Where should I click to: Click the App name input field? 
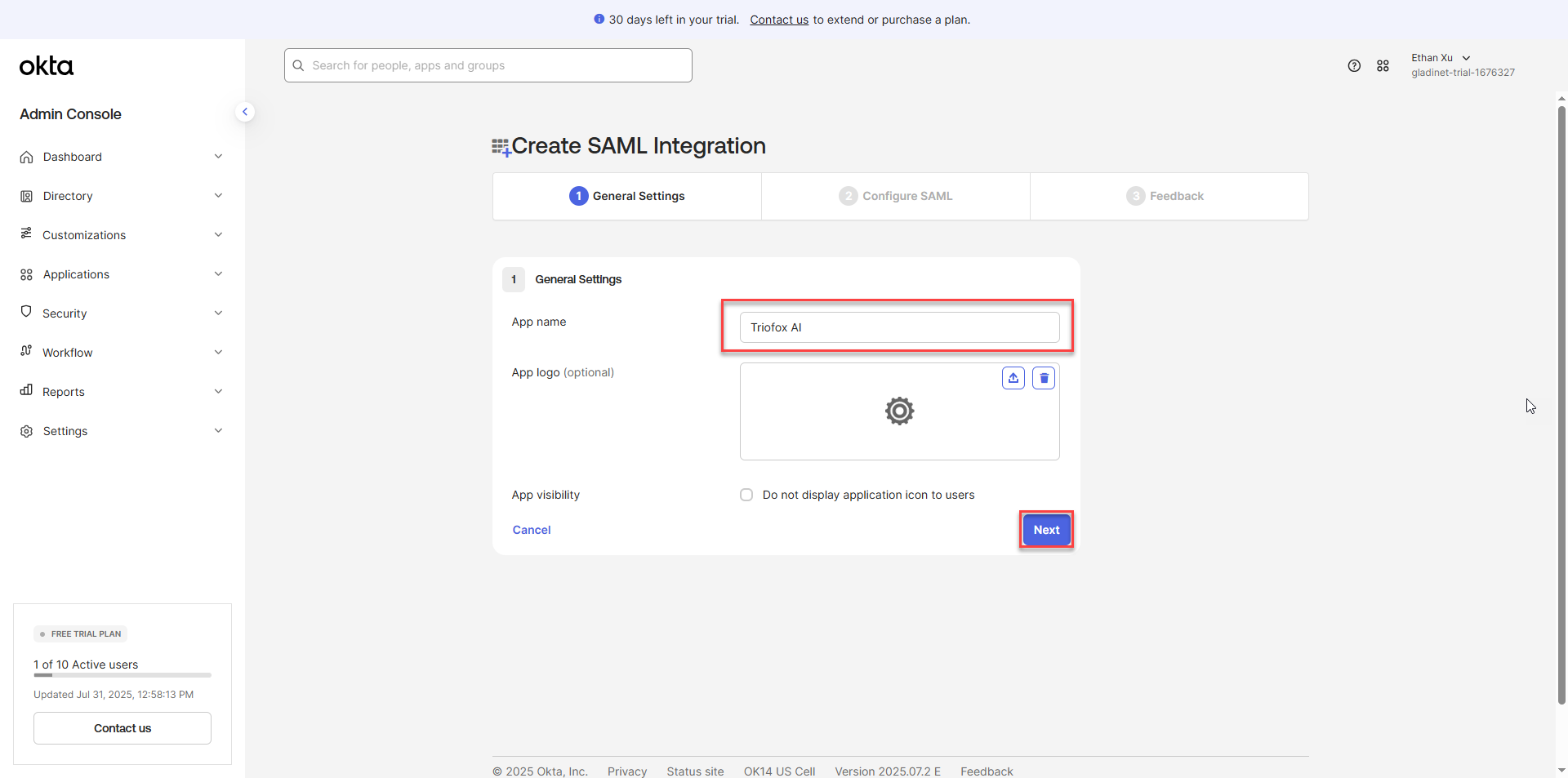[x=899, y=327]
